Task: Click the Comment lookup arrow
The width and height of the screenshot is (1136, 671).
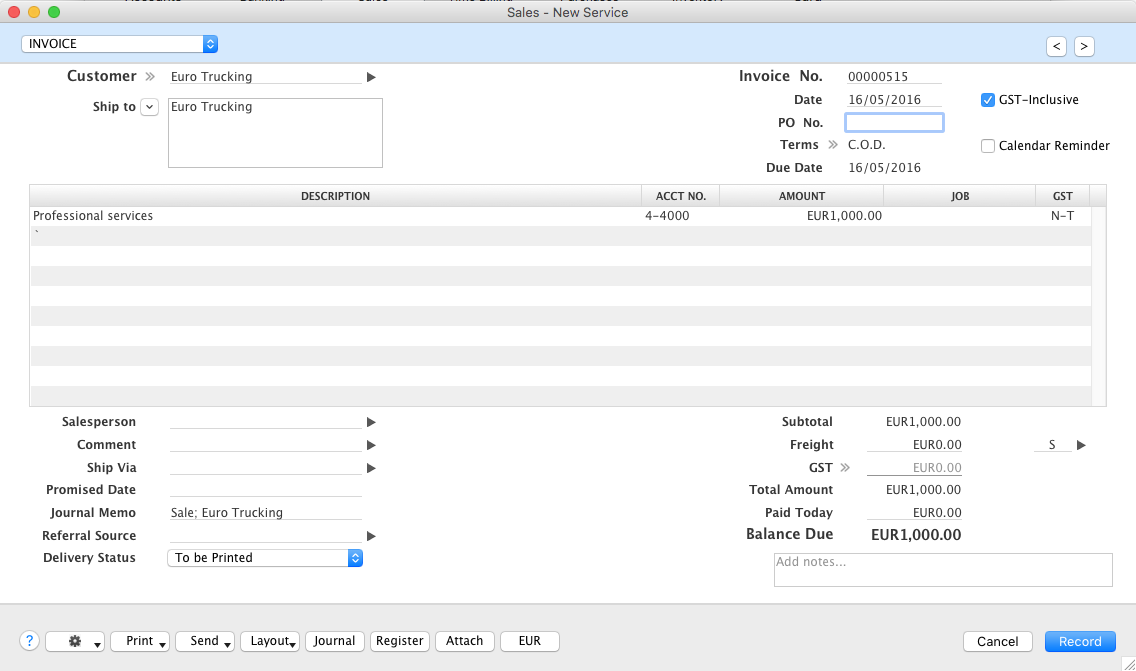Action: point(371,445)
